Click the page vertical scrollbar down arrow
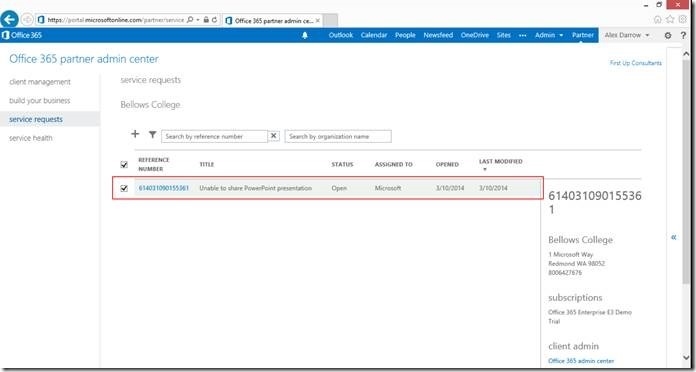696x372 pixels. tap(687, 357)
